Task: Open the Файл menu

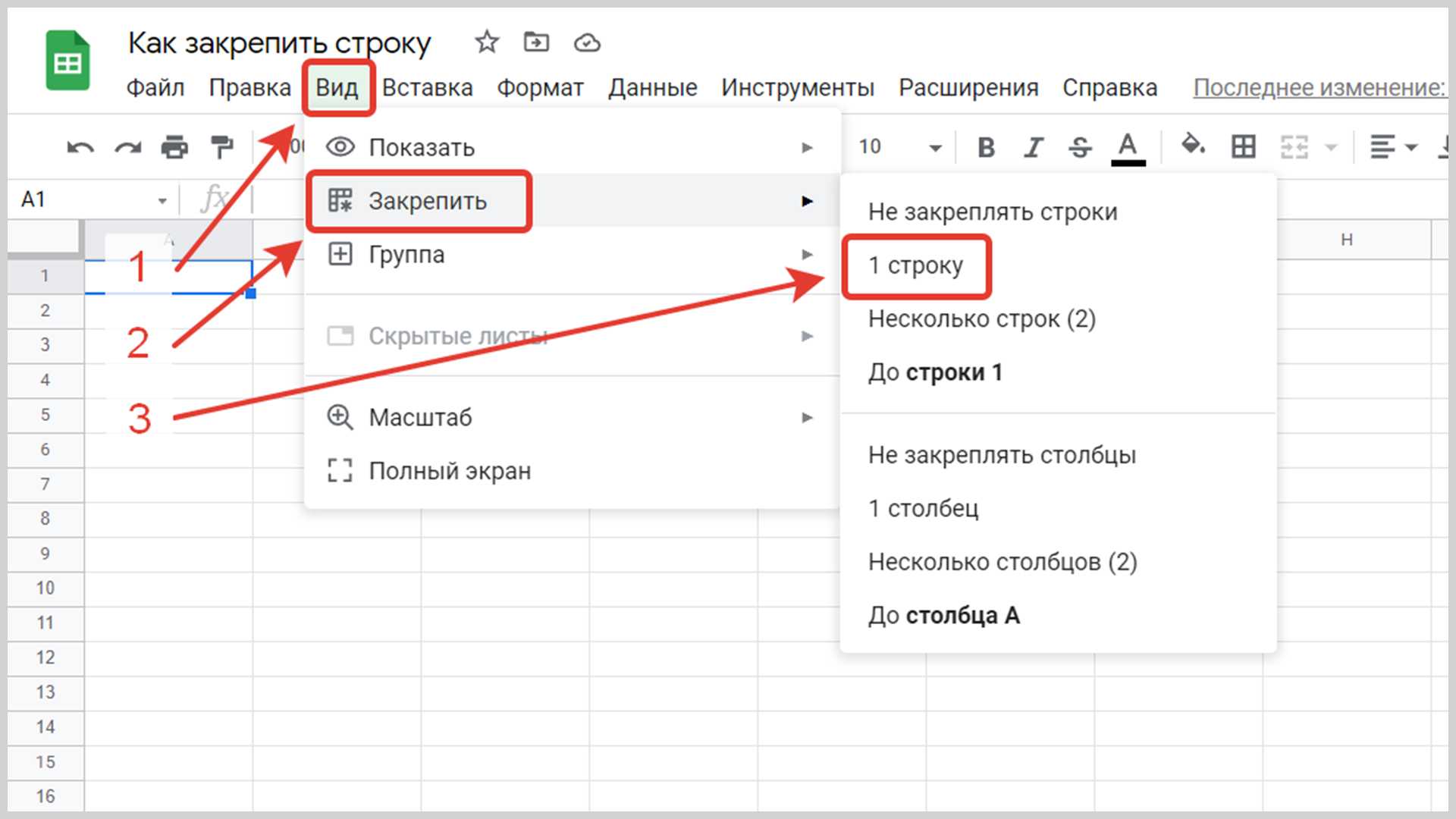Action: [155, 88]
